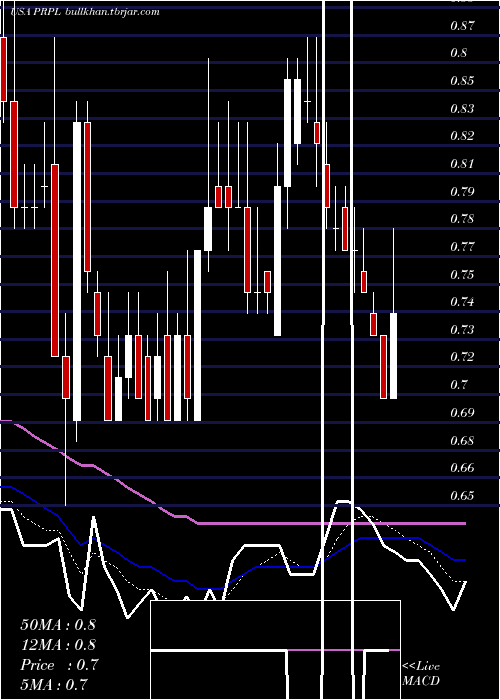Select the 0.65 price label
The image size is (500, 700).
click(x=462, y=496)
